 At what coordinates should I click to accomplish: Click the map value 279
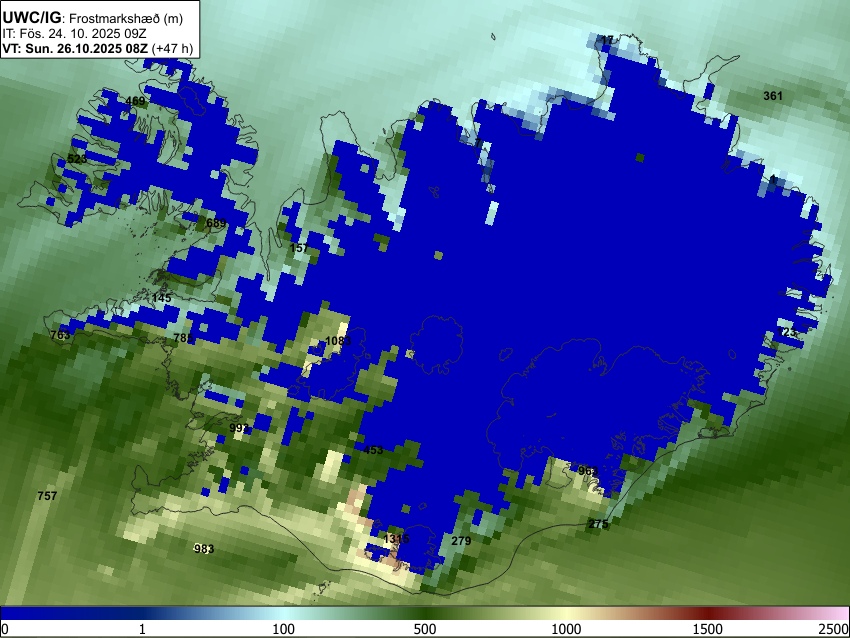point(461,540)
